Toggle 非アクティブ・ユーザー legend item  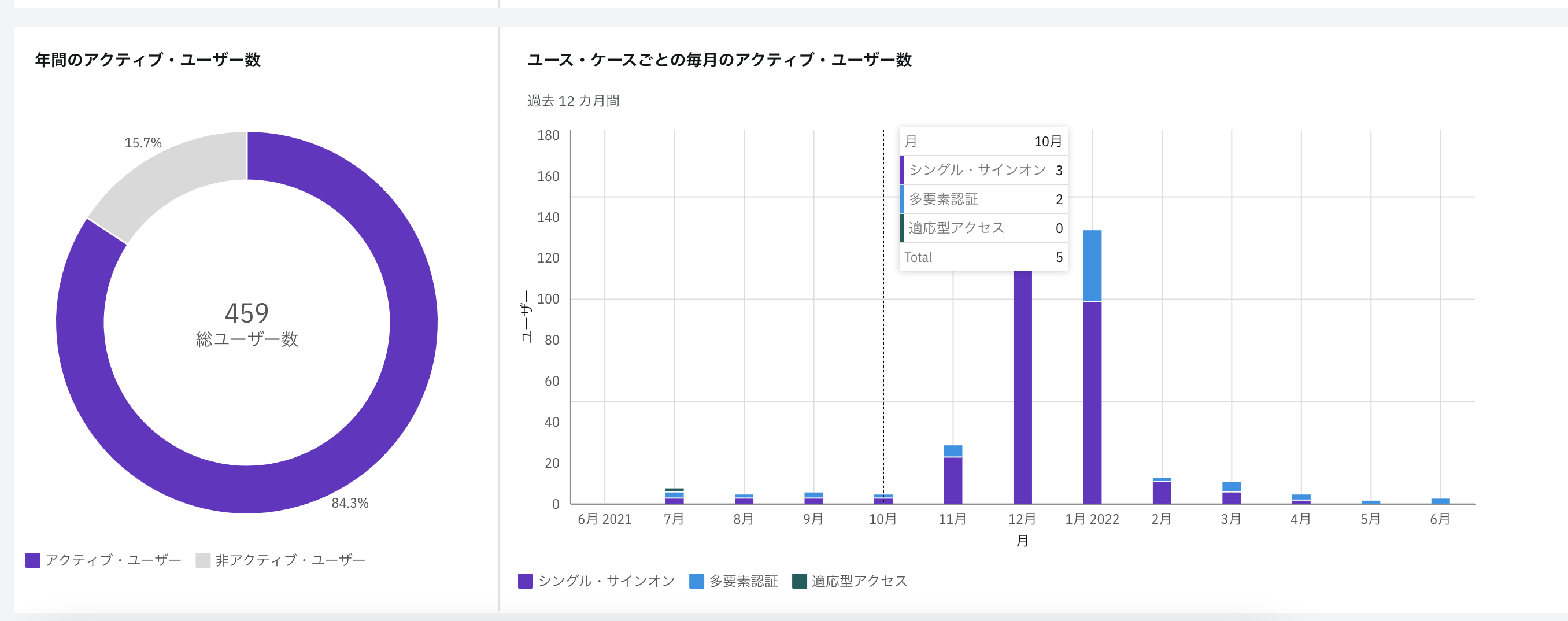pos(280,560)
